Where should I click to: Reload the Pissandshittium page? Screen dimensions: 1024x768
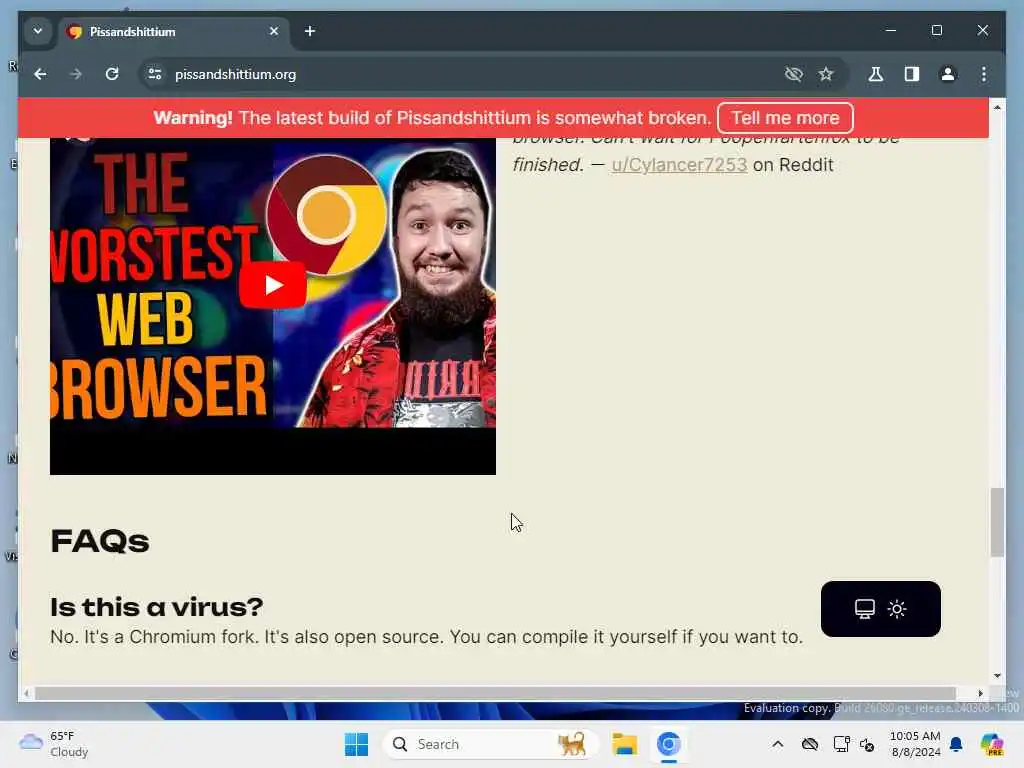click(112, 74)
